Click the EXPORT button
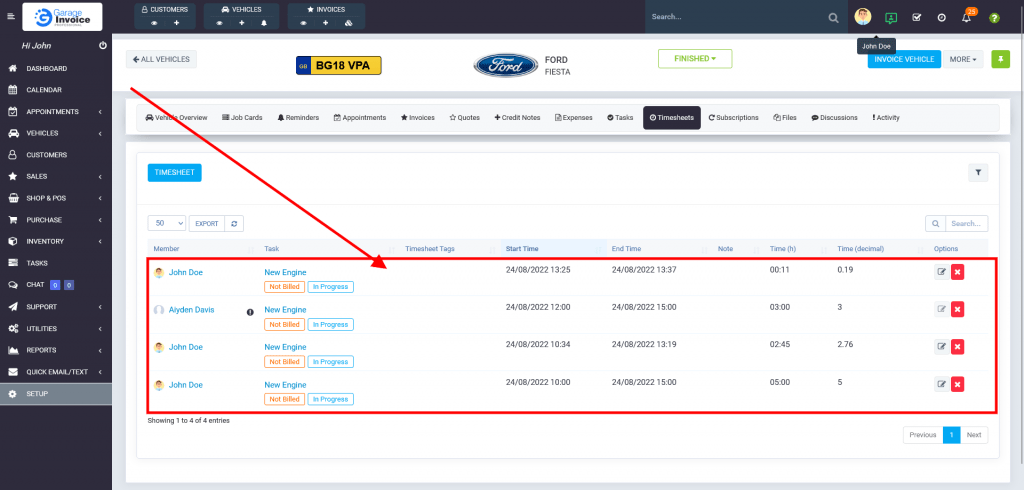Screen dimensions: 1024x490 point(207,223)
